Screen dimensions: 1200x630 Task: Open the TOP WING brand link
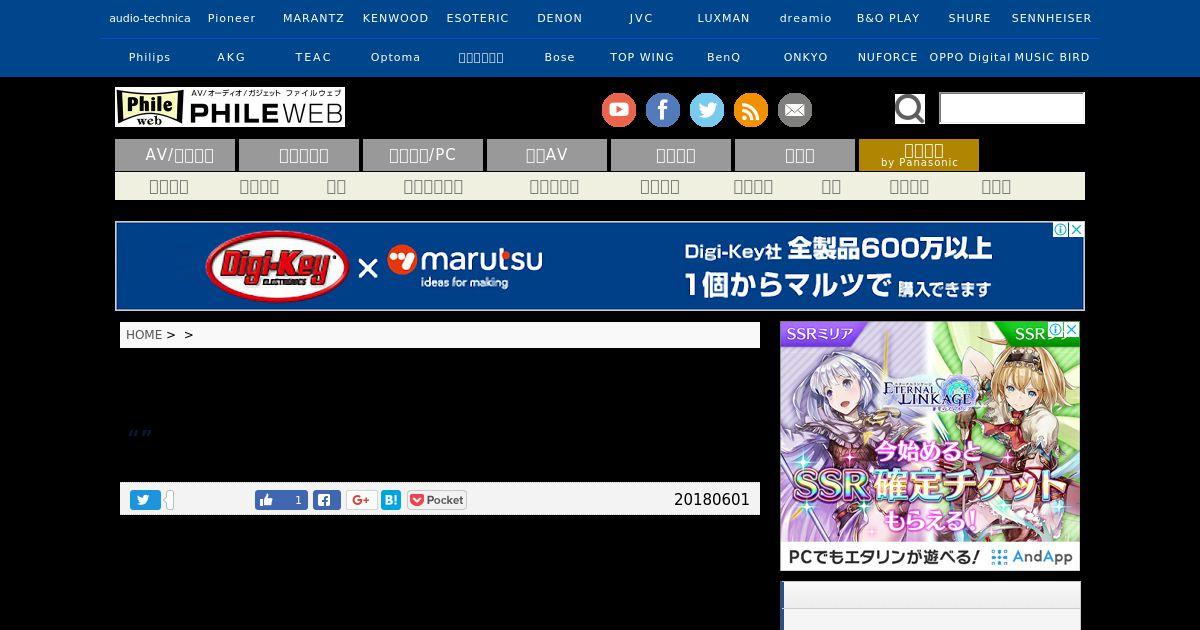tap(642, 57)
